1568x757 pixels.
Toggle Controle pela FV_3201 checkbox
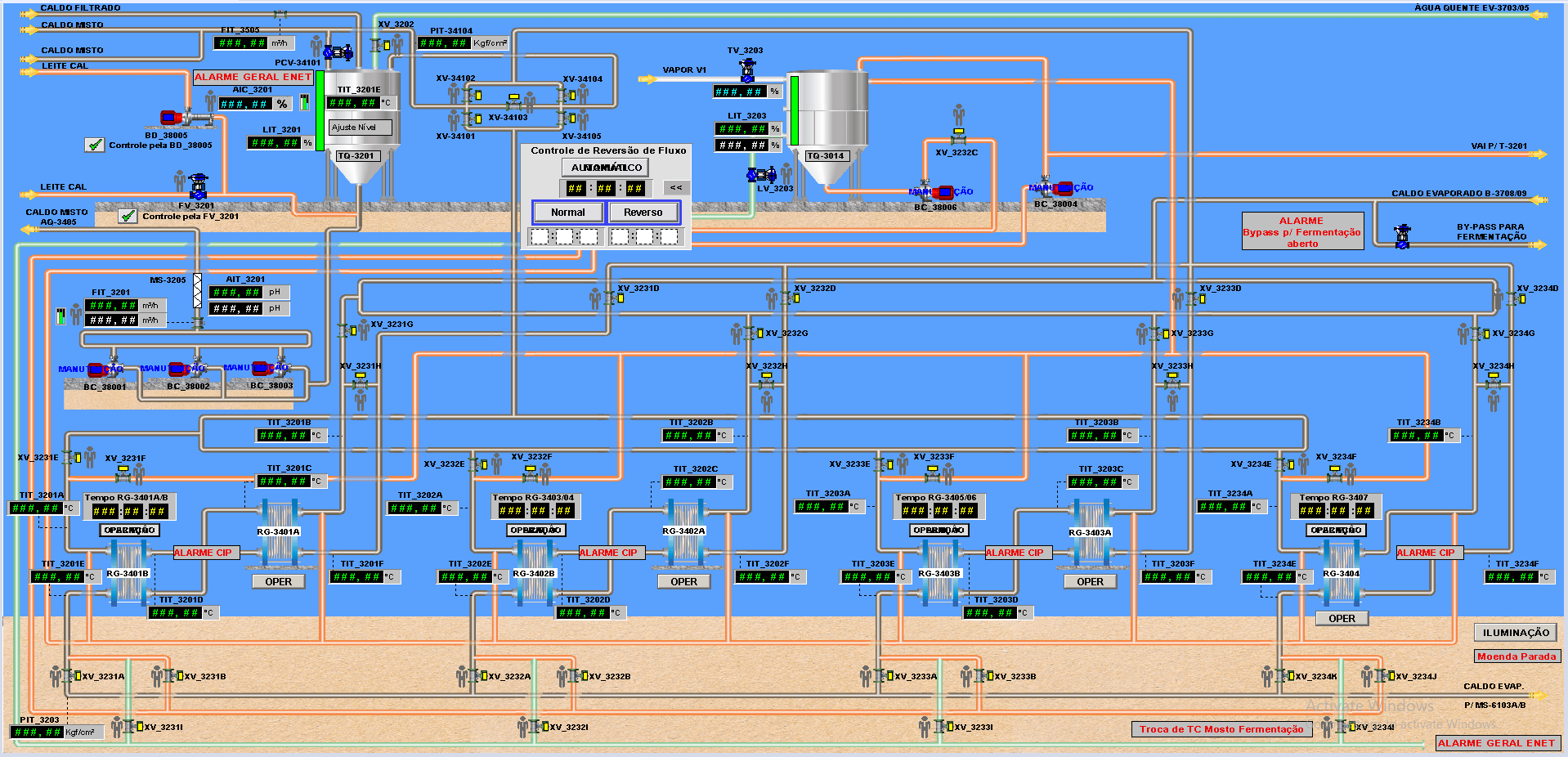[128, 216]
